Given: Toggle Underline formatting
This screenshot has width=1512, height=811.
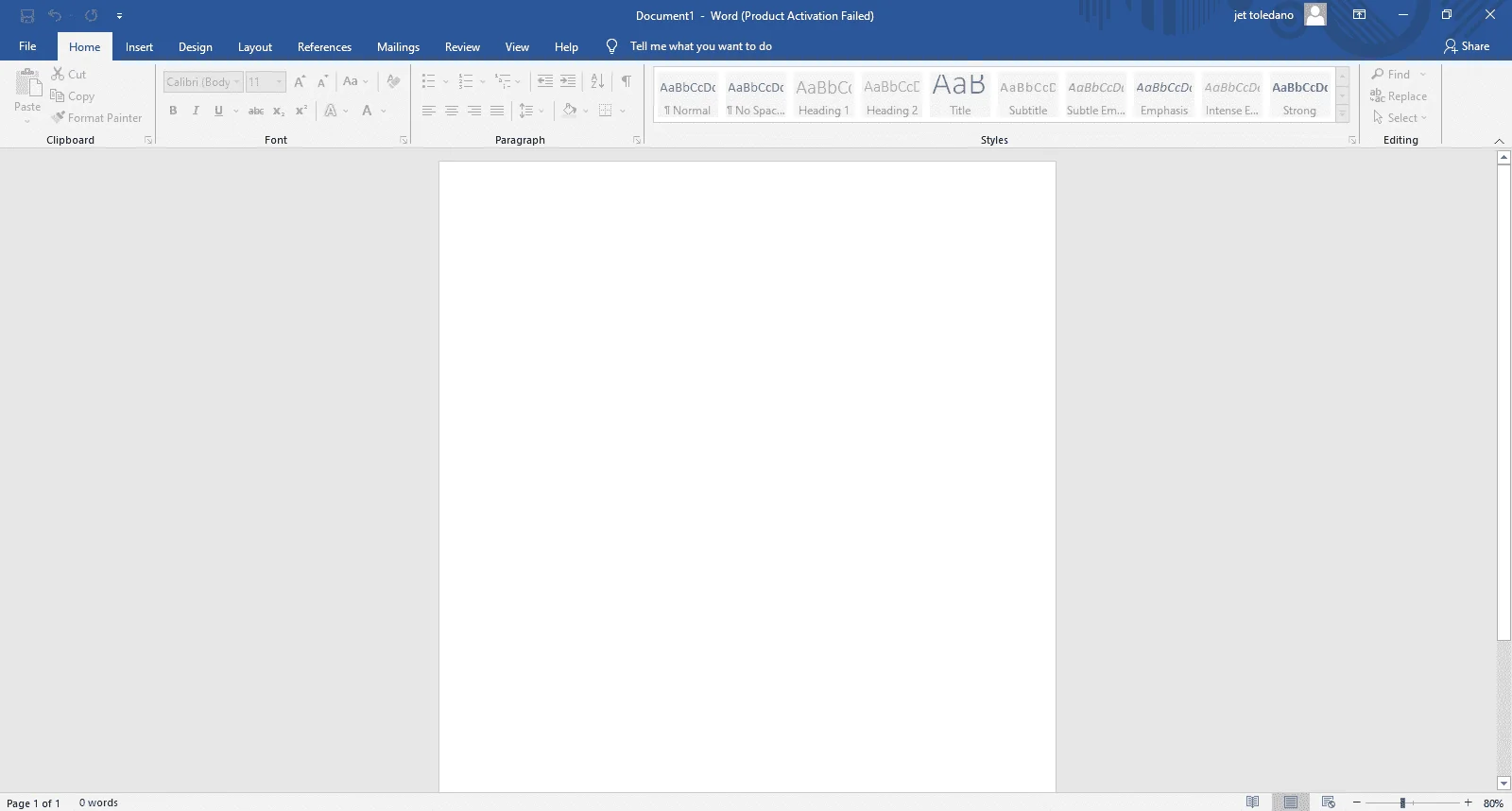Looking at the screenshot, I should (x=218, y=111).
